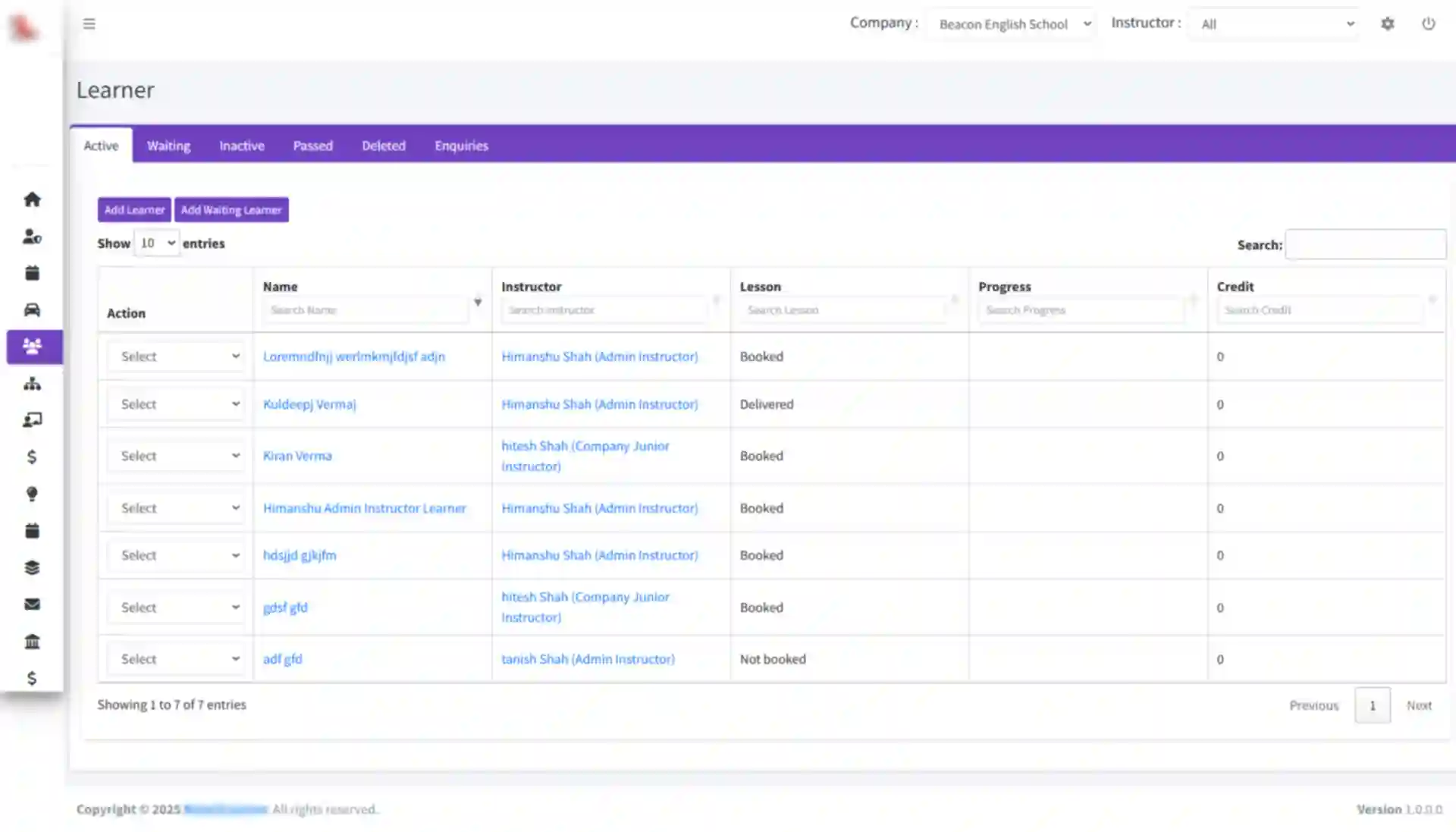Open the hierarchy org chart sidebar icon
This screenshot has height=832, width=1456.
point(32,384)
